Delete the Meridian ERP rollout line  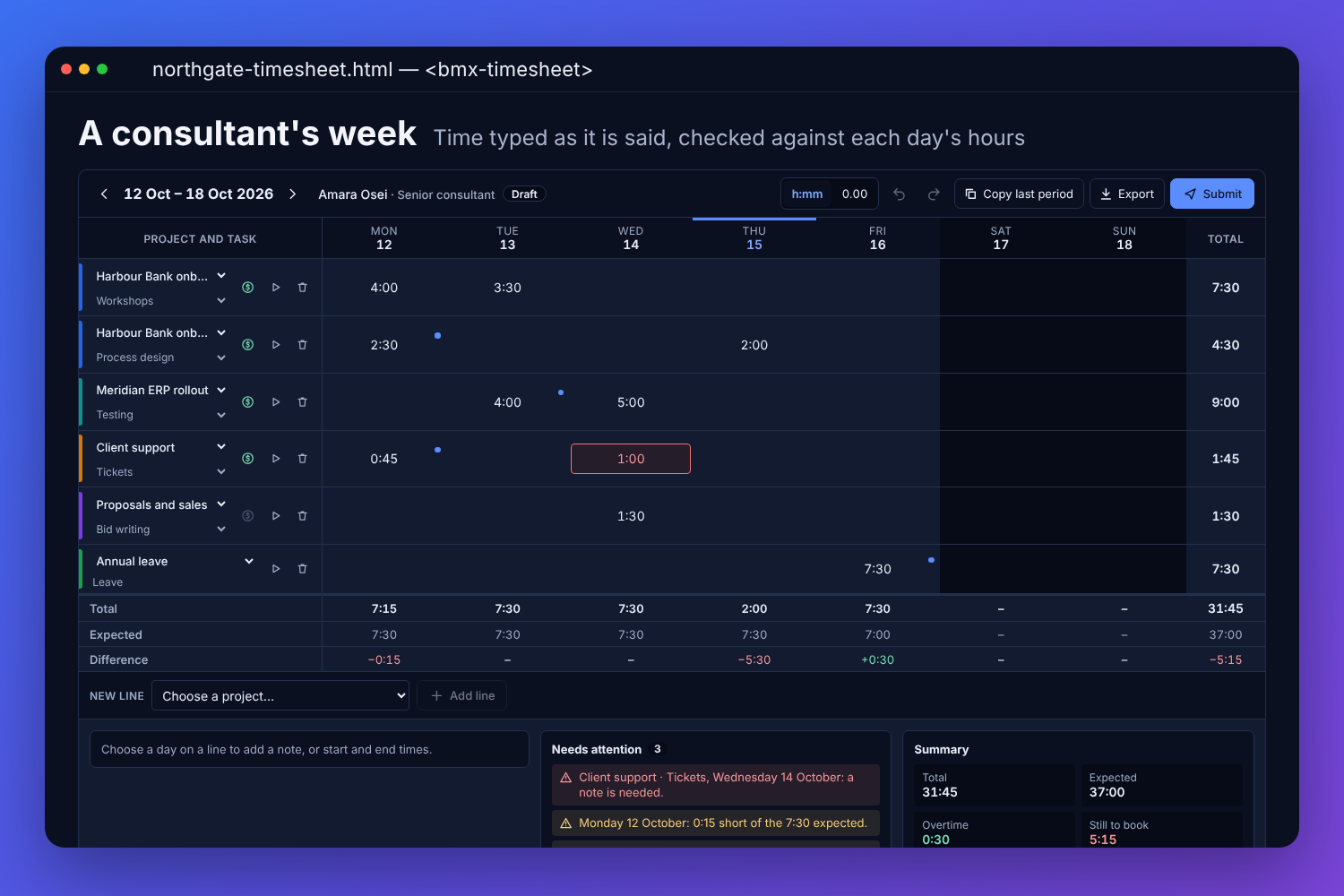pos(302,402)
